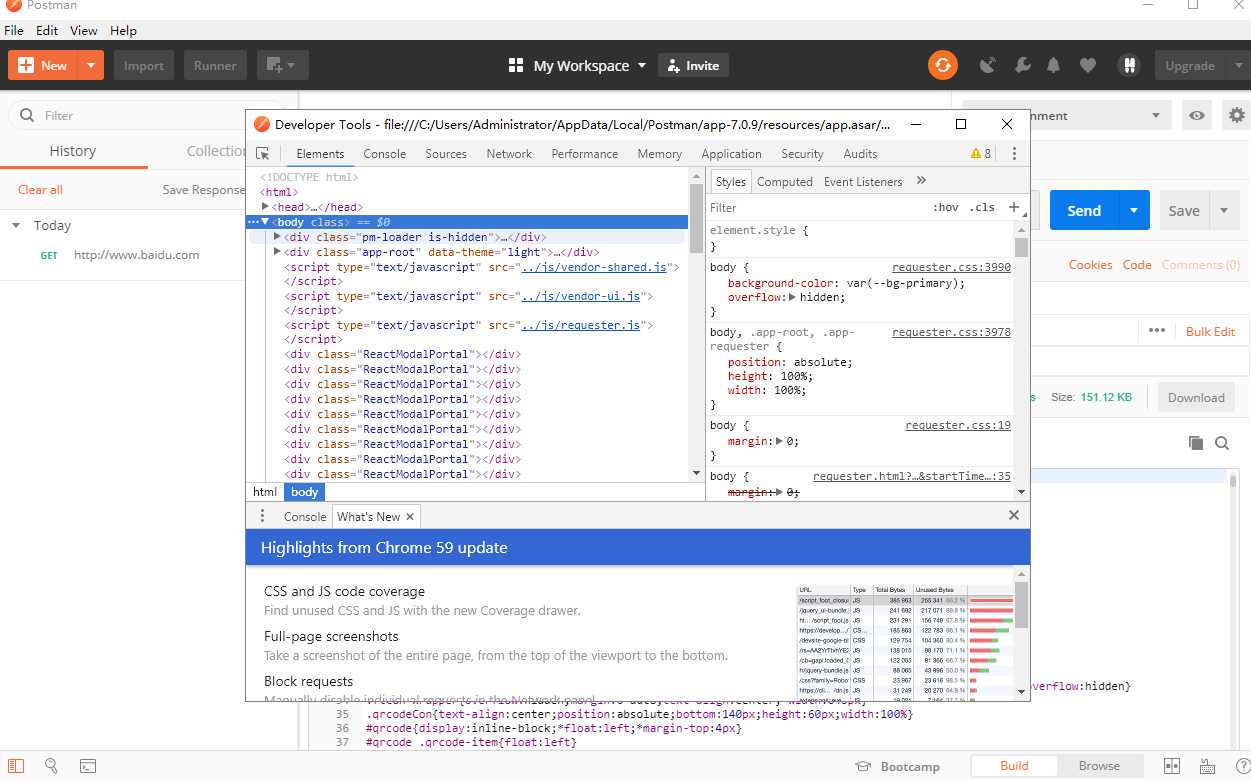This screenshot has width=1251, height=780.
Task: Open the satellite capture requests icon
Action: point(988,65)
